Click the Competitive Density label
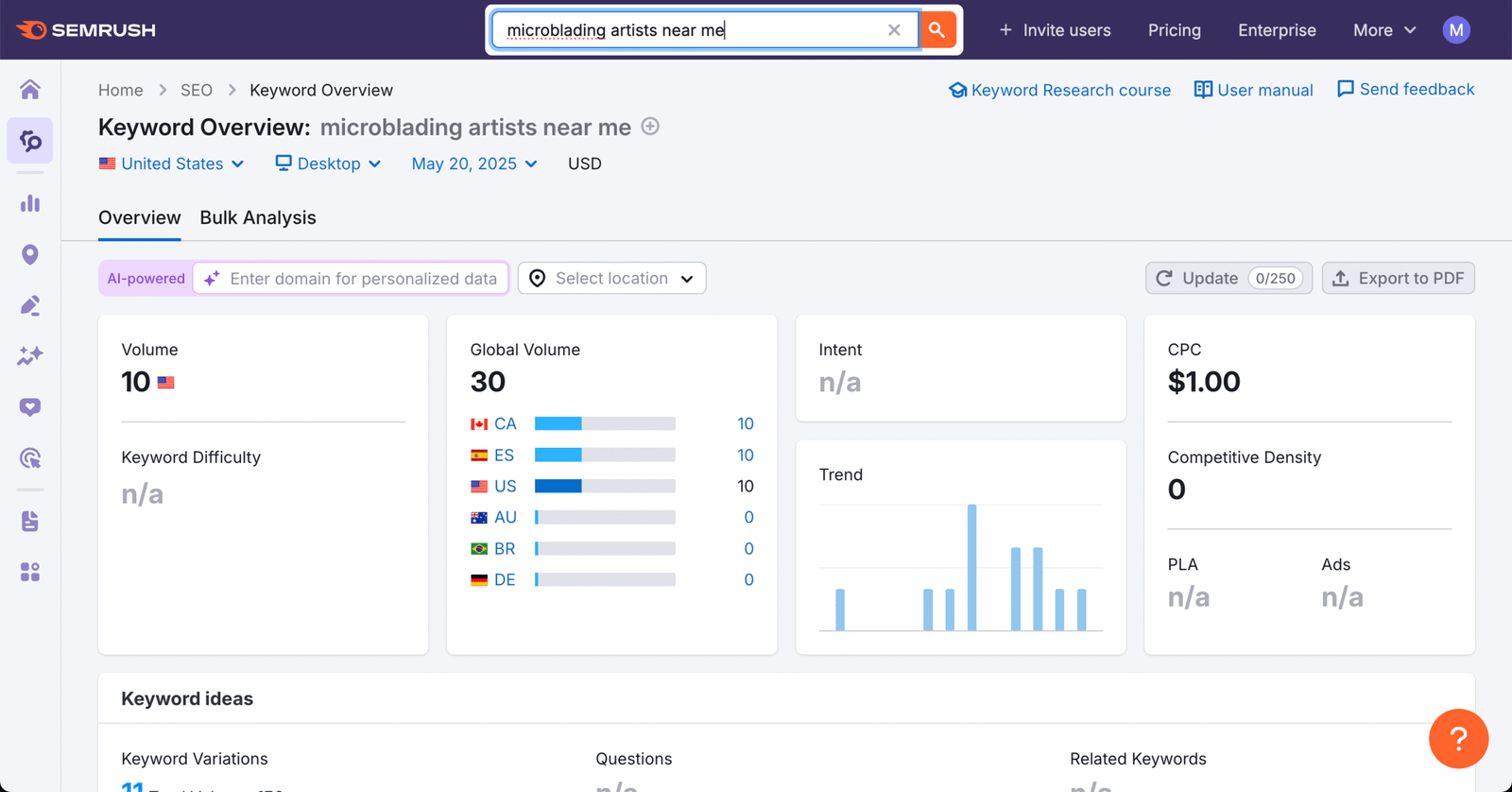The image size is (1512, 792). pos(1244,457)
